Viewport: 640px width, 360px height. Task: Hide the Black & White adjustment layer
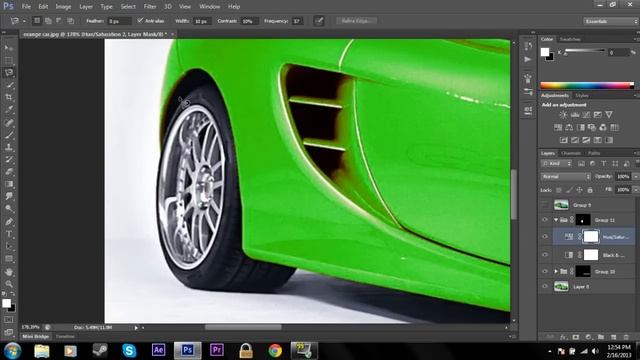coord(545,255)
